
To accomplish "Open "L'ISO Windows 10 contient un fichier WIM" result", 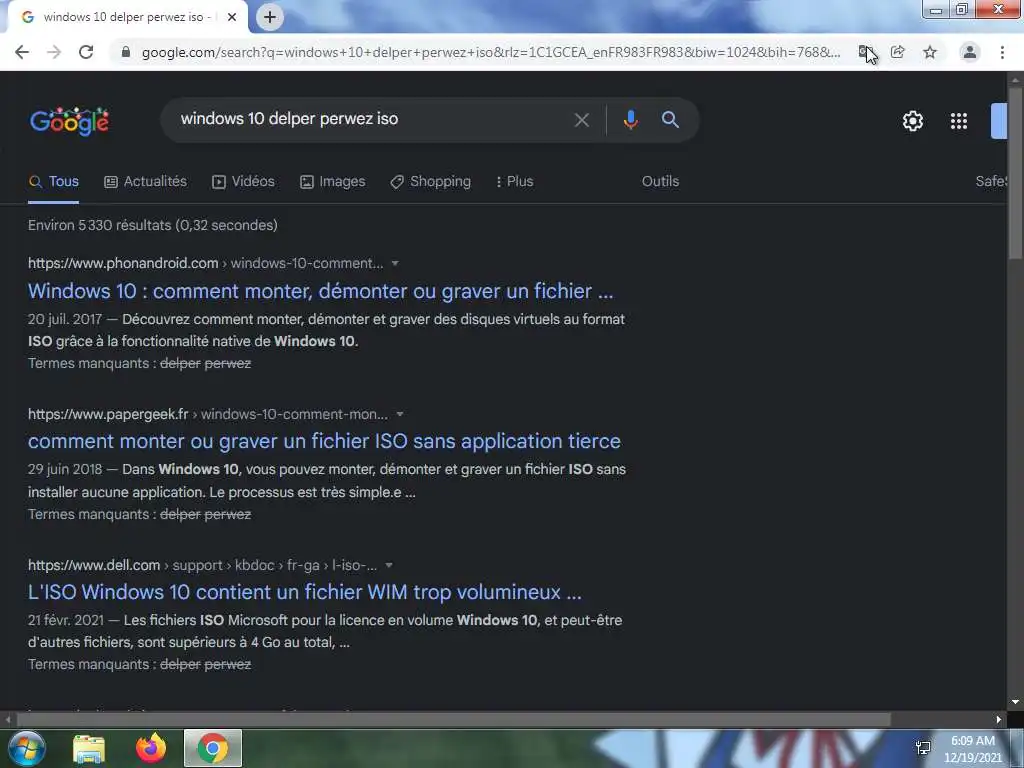I will tap(304, 592).
